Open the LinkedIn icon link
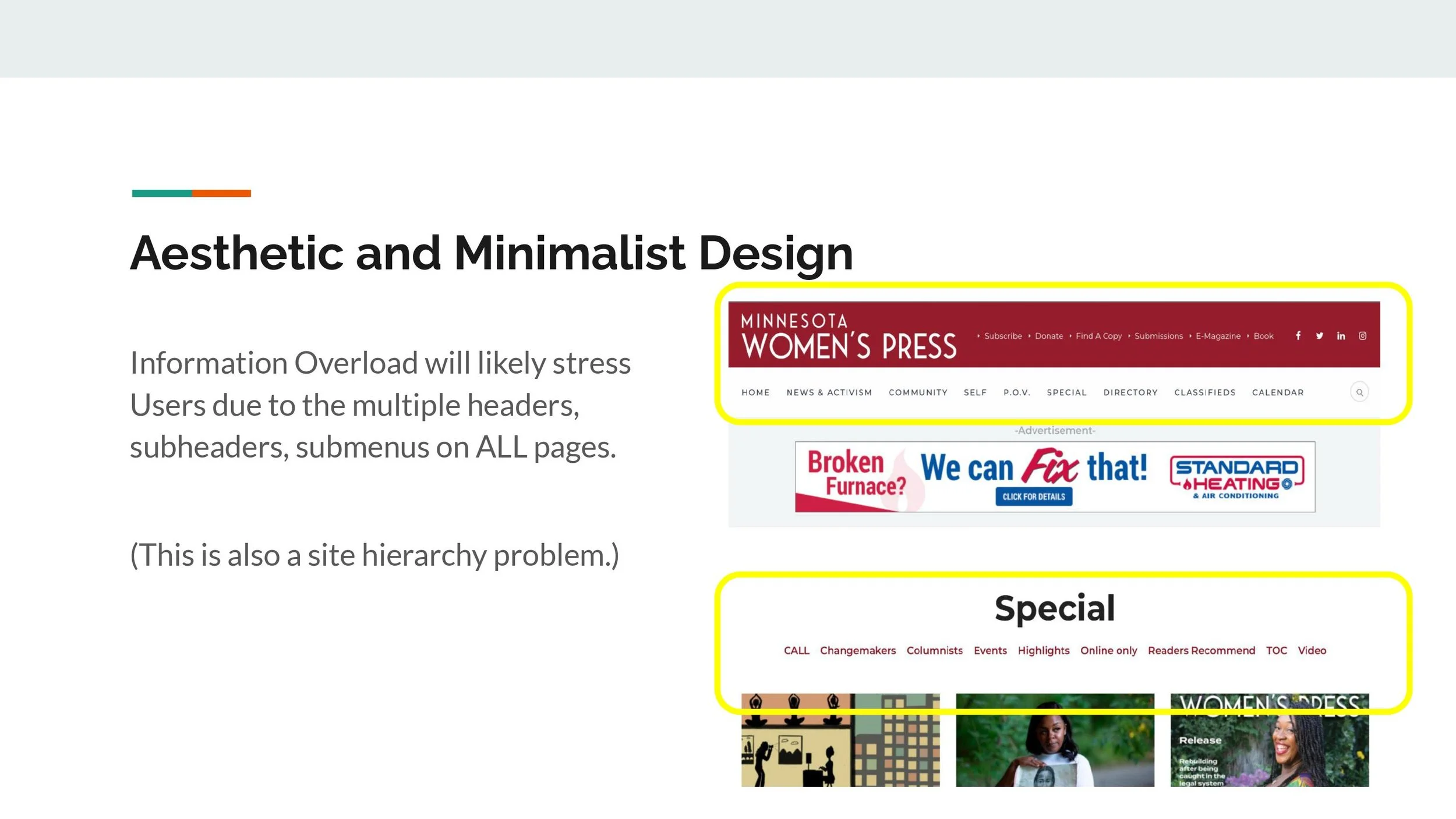 [1341, 336]
